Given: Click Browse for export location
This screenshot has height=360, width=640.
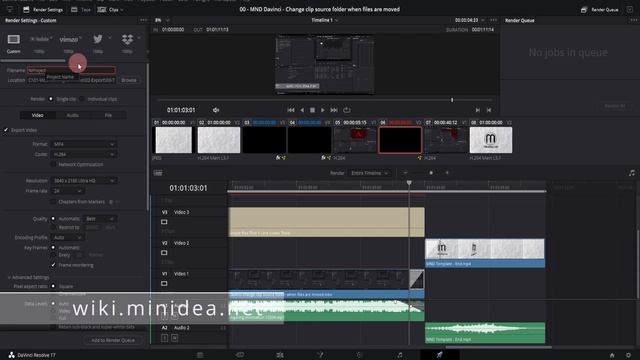Looking at the screenshot, I should 129,80.
